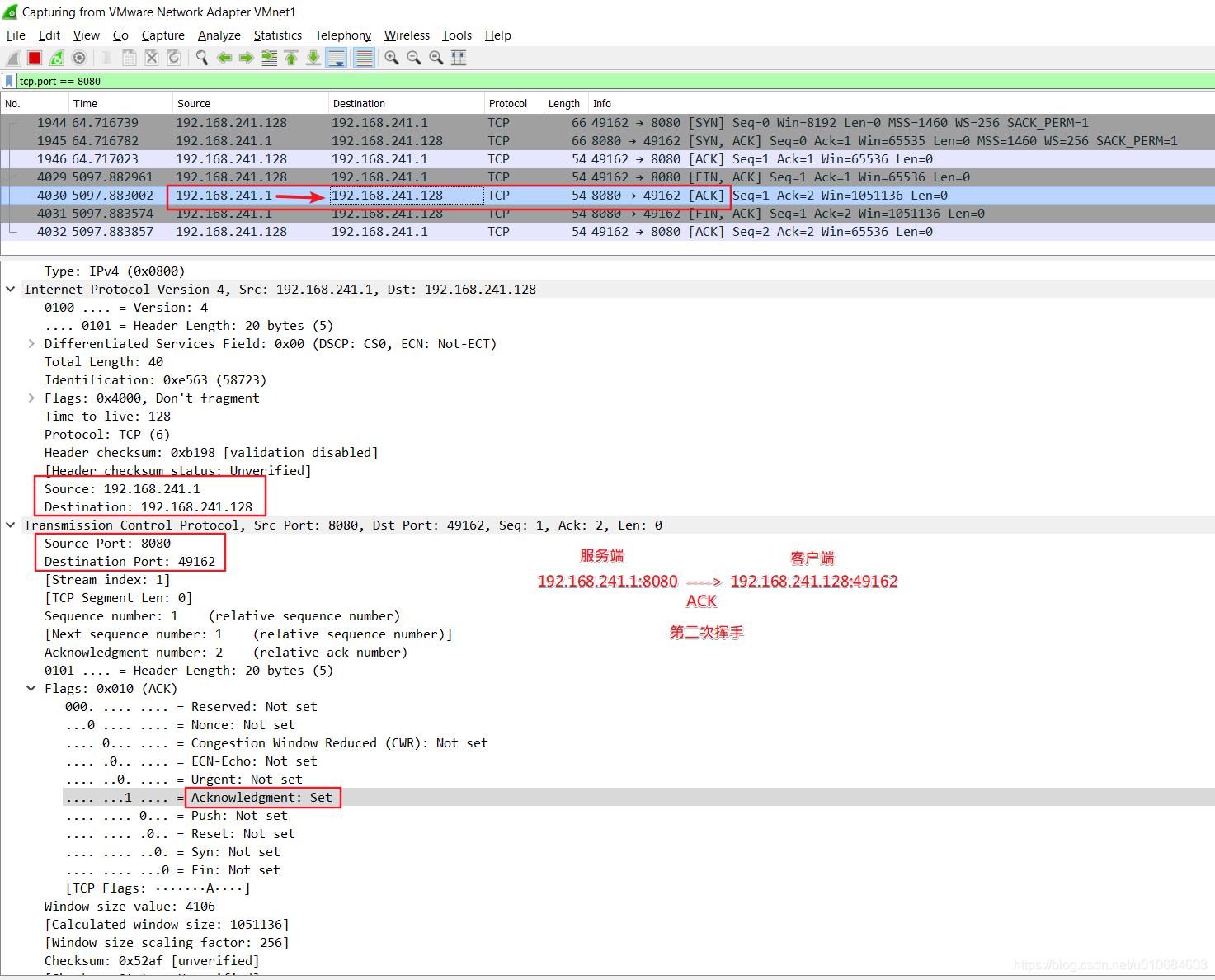The width and height of the screenshot is (1215, 980).
Task: Open the Analyze menu
Action: click(219, 35)
